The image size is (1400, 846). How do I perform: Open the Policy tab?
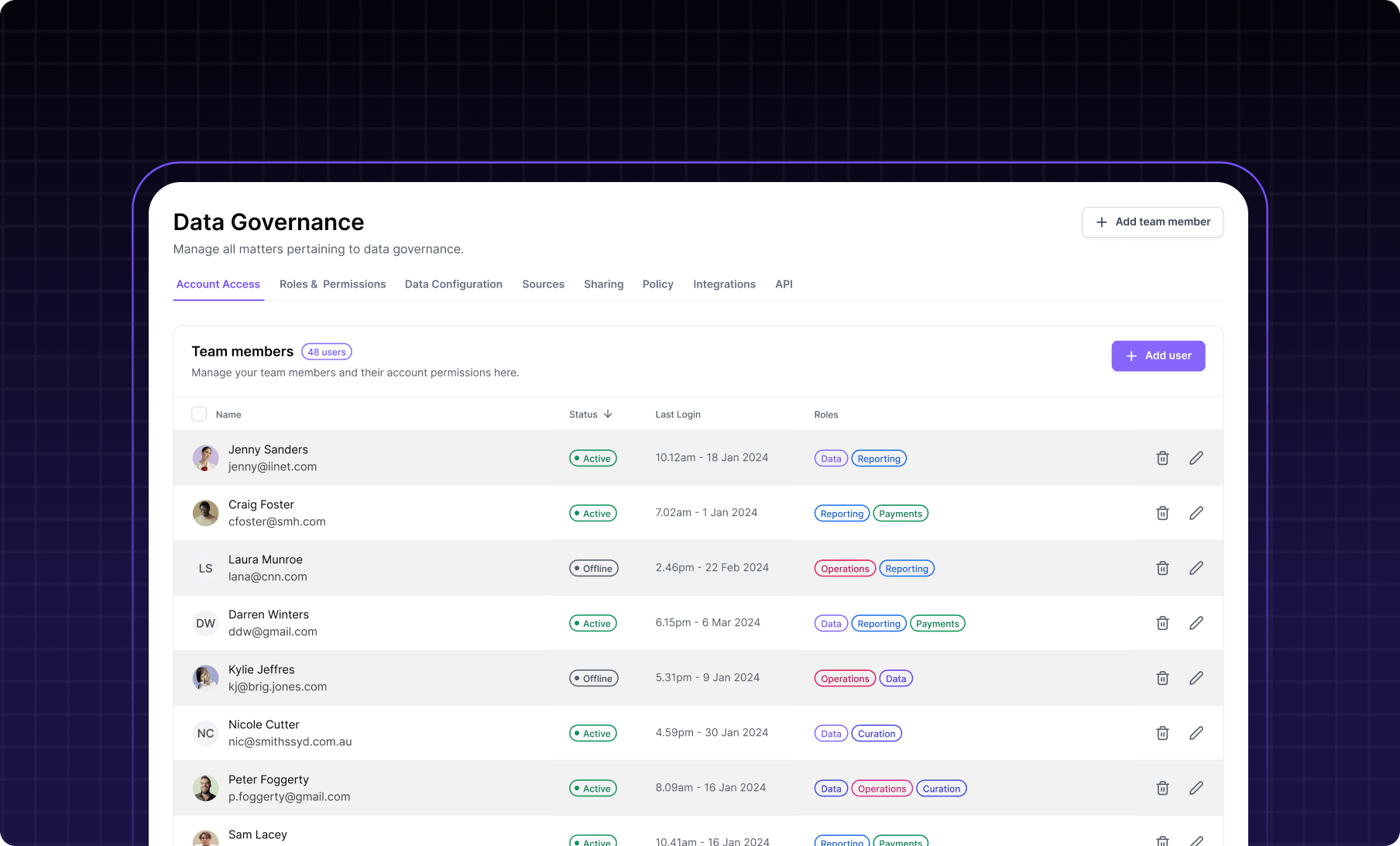(657, 284)
